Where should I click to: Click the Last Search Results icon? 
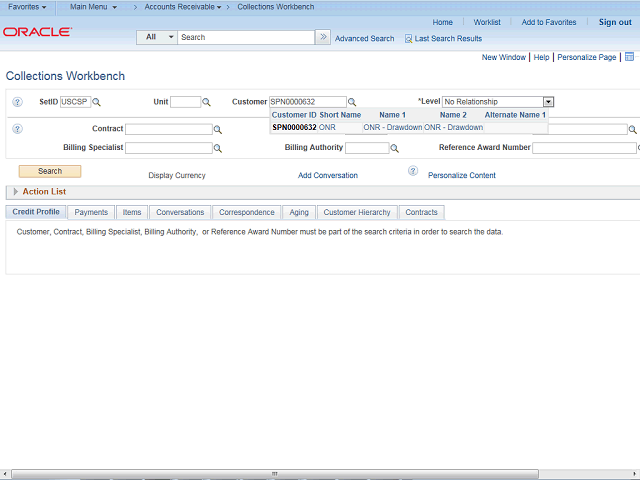[408, 39]
